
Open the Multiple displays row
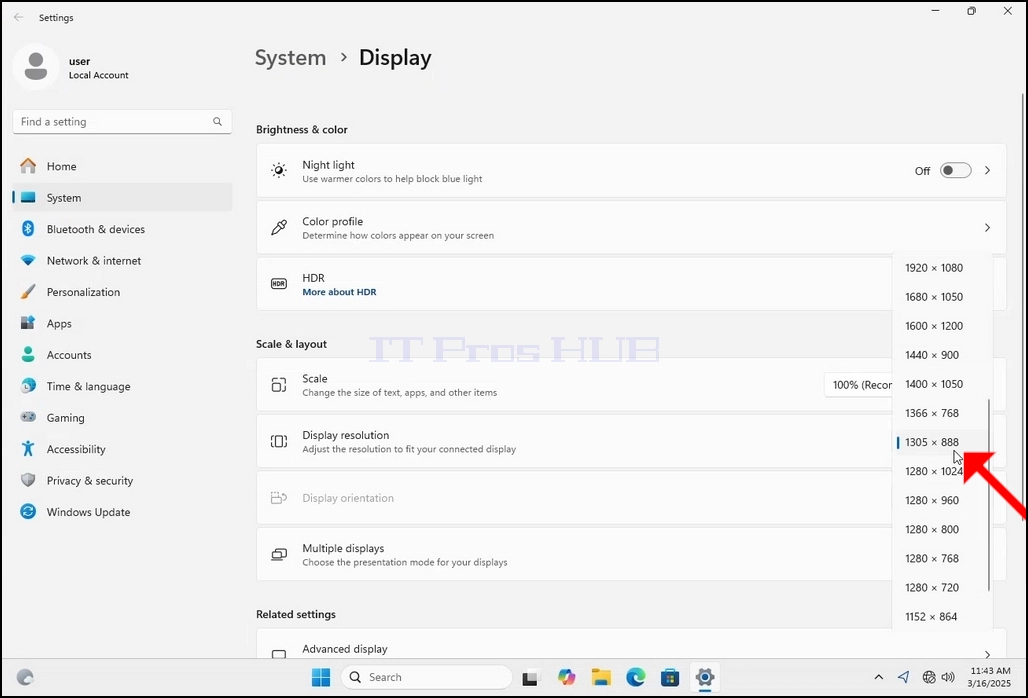point(574,554)
